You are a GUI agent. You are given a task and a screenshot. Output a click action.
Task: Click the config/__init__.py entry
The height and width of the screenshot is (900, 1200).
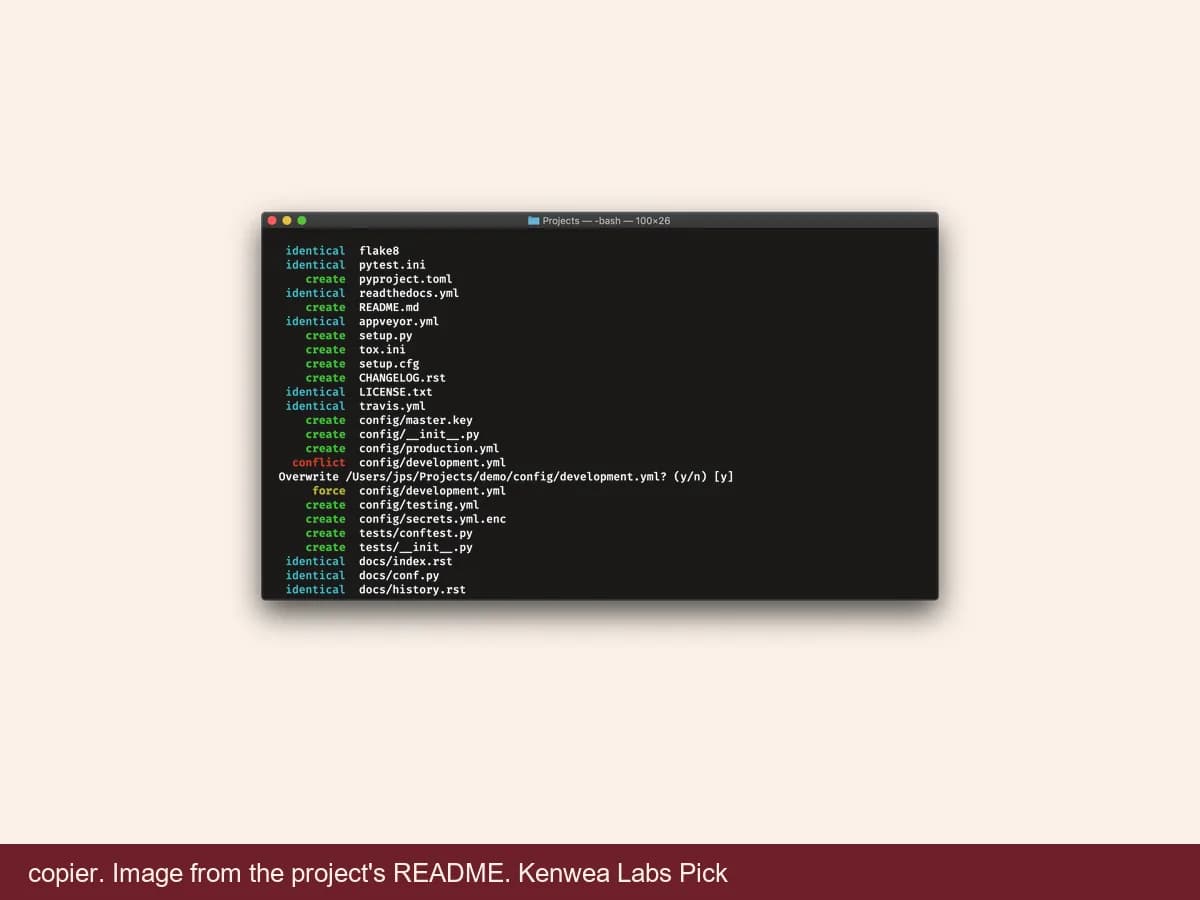(419, 435)
